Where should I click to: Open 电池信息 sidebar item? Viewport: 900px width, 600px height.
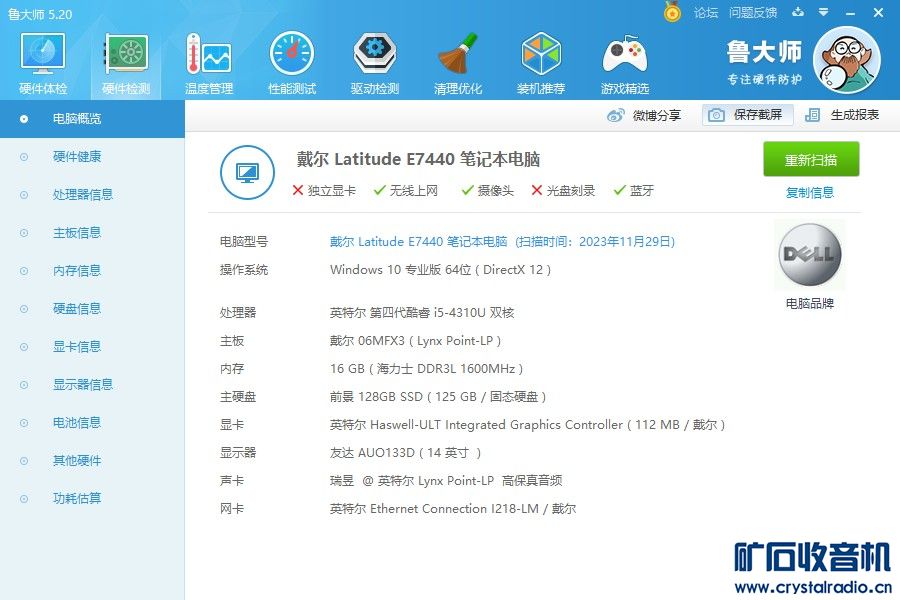click(92, 423)
